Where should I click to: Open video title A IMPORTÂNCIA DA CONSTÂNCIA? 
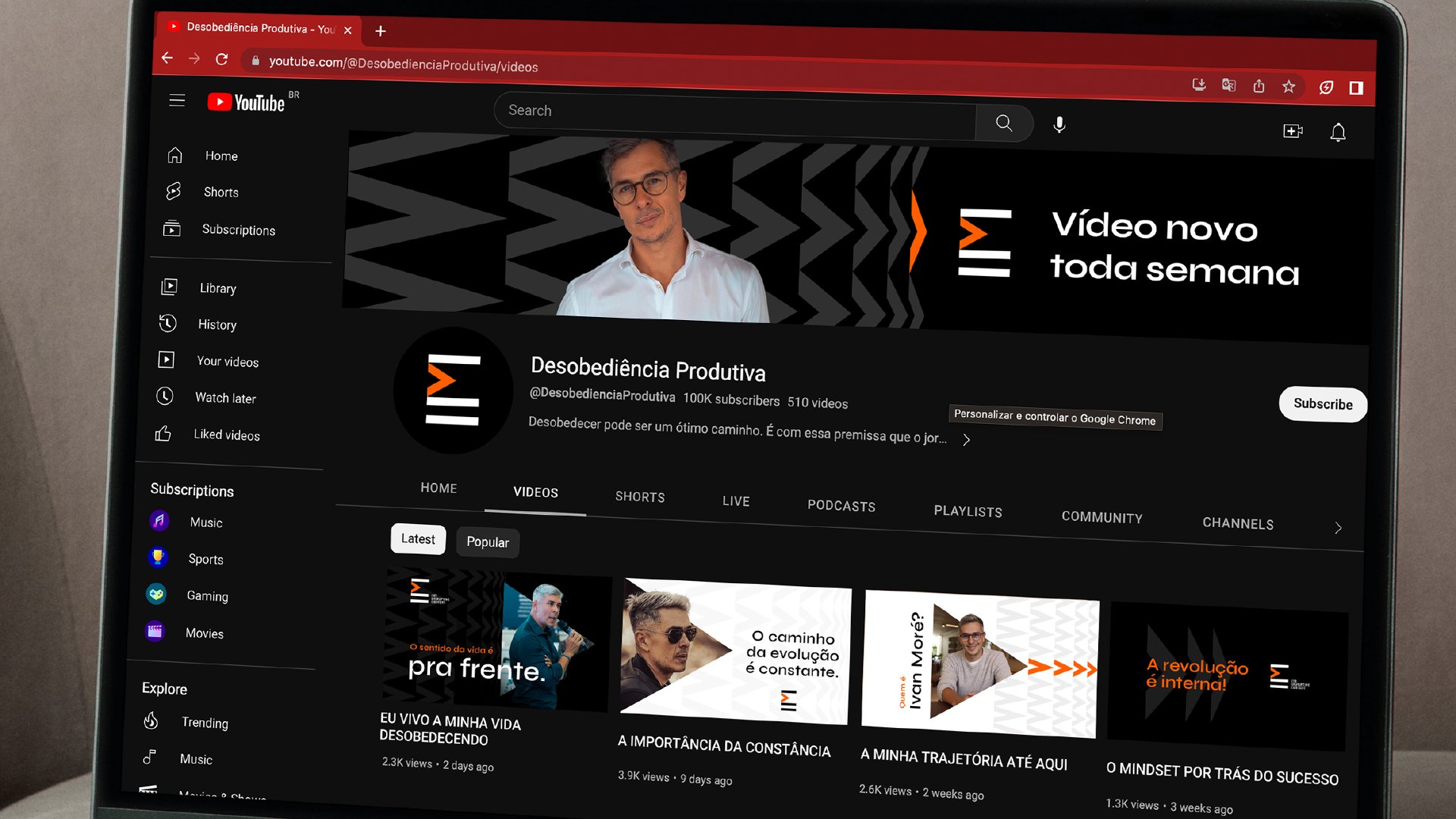pos(723,746)
